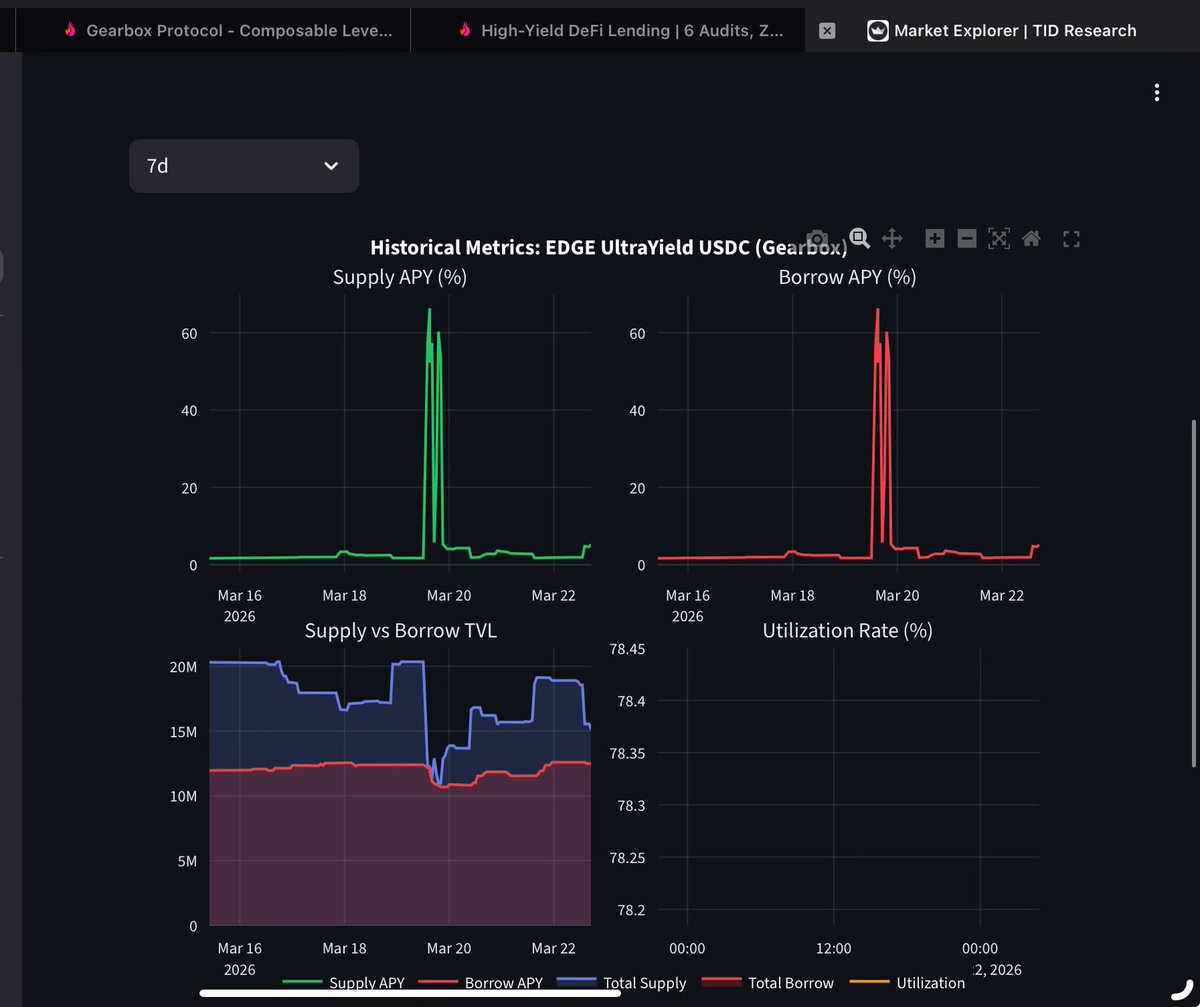
Task: Toggle Utilization legend entry
Action: click(x=906, y=983)
